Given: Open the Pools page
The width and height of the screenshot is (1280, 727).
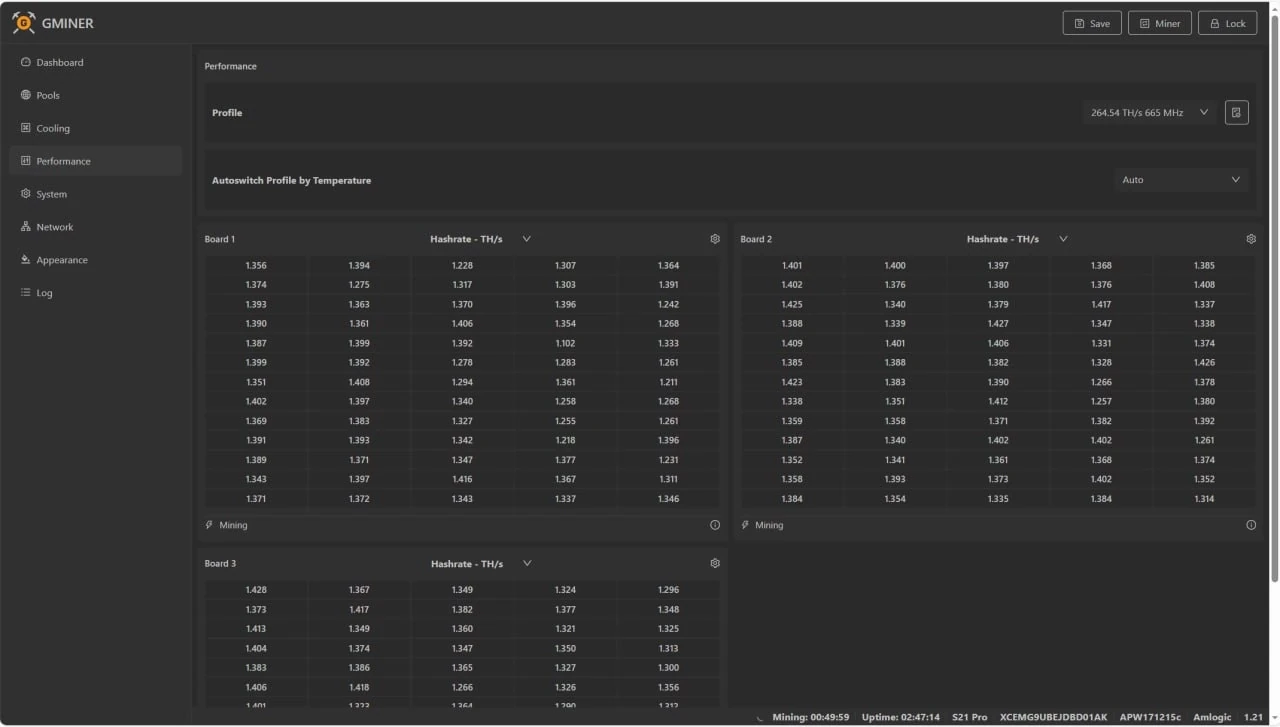Looking at the screenshot, I should [x=48, y=95].
